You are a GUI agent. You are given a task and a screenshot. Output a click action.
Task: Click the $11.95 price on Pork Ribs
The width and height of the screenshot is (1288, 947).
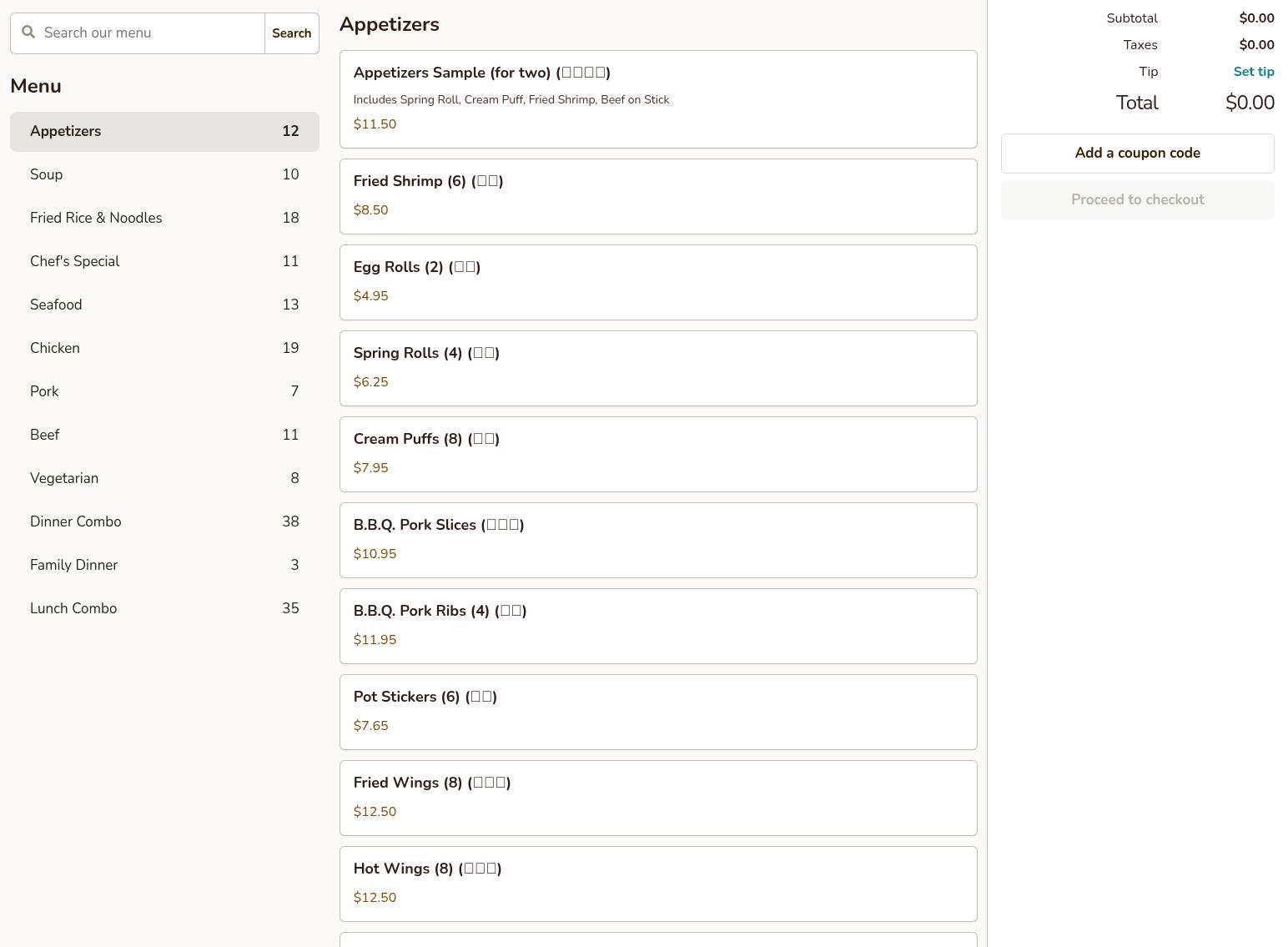tap(375, 640)
